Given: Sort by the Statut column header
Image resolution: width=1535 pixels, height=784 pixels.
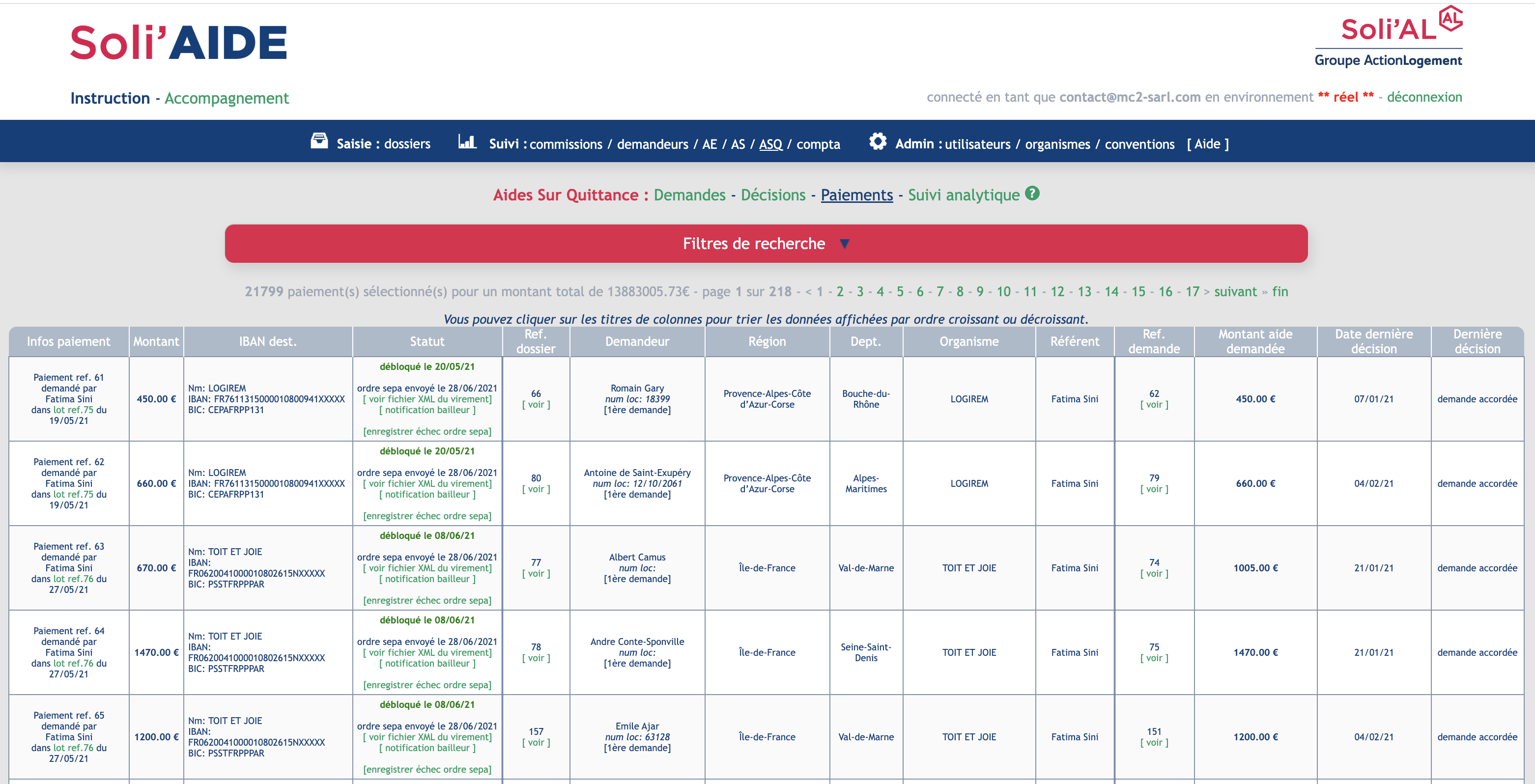Looking at the screenshot, I should 427,341.
